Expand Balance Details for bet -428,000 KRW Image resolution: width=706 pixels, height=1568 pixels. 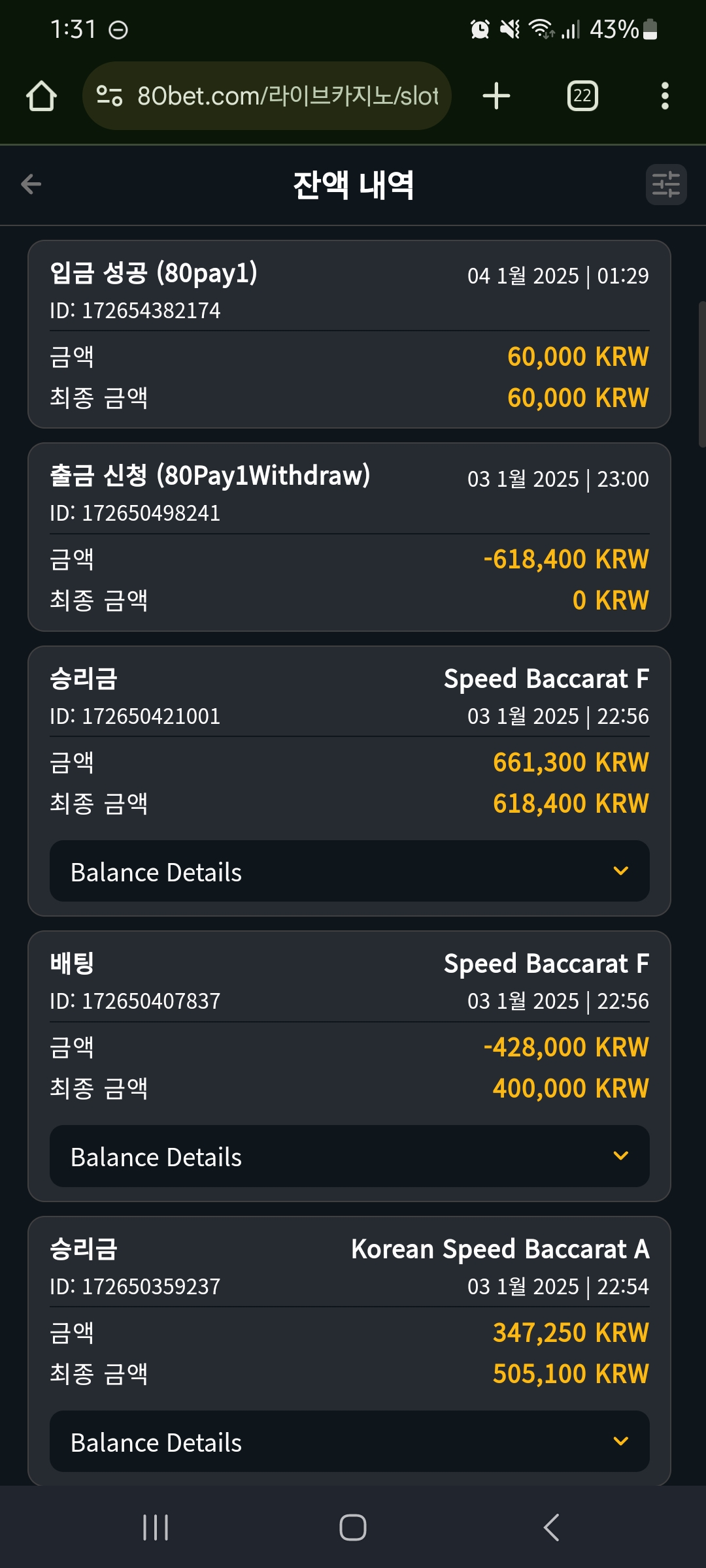350,1156
